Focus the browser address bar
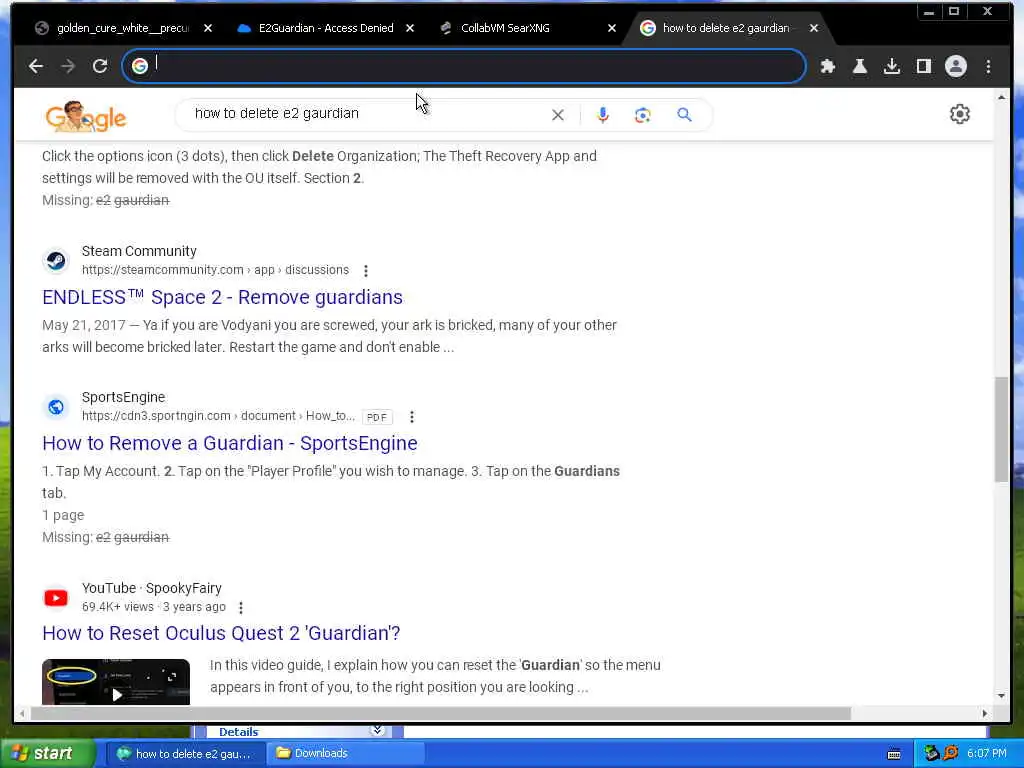Image resolution: width=1024 pixels, height=768 pixels. tap(464, 66)
